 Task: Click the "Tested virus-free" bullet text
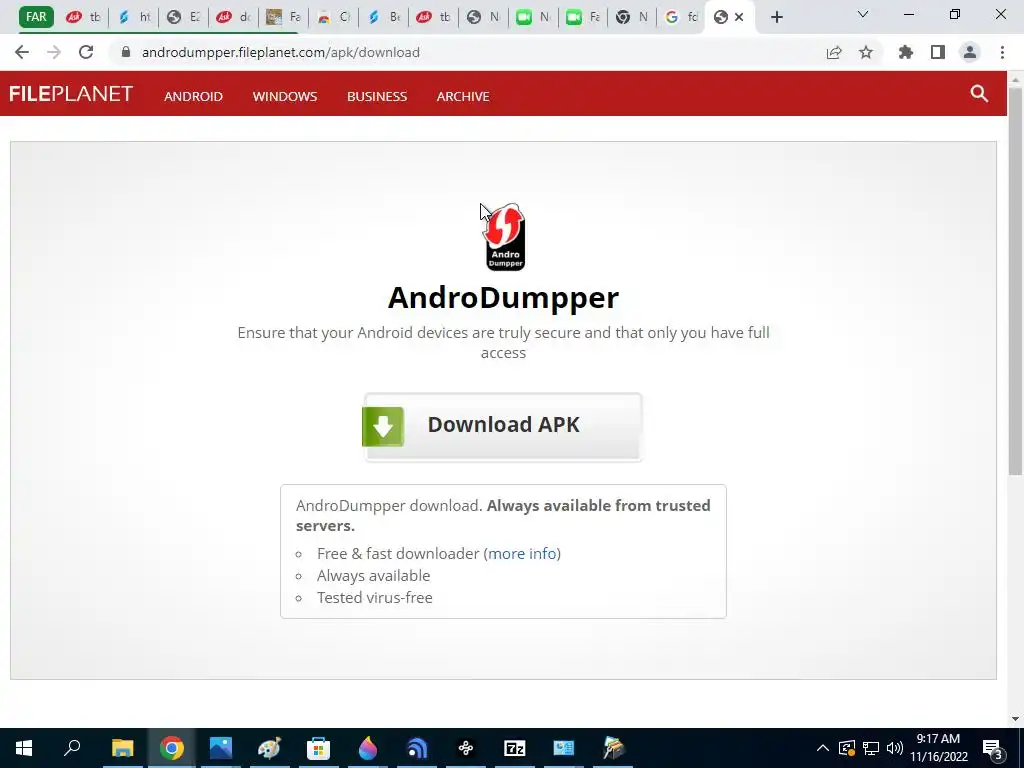tap(375, 598)
